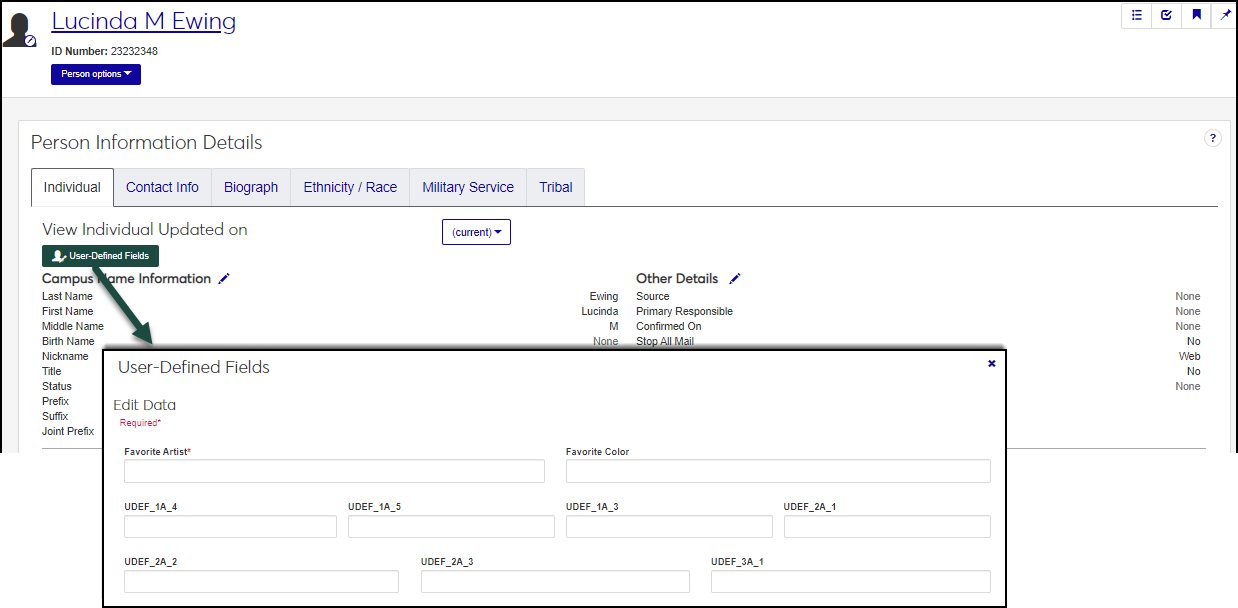The height and width of the screenshot is (608, 1238).
Task: Expand the (current) version dropdown
Action: (x=476, y=232)
